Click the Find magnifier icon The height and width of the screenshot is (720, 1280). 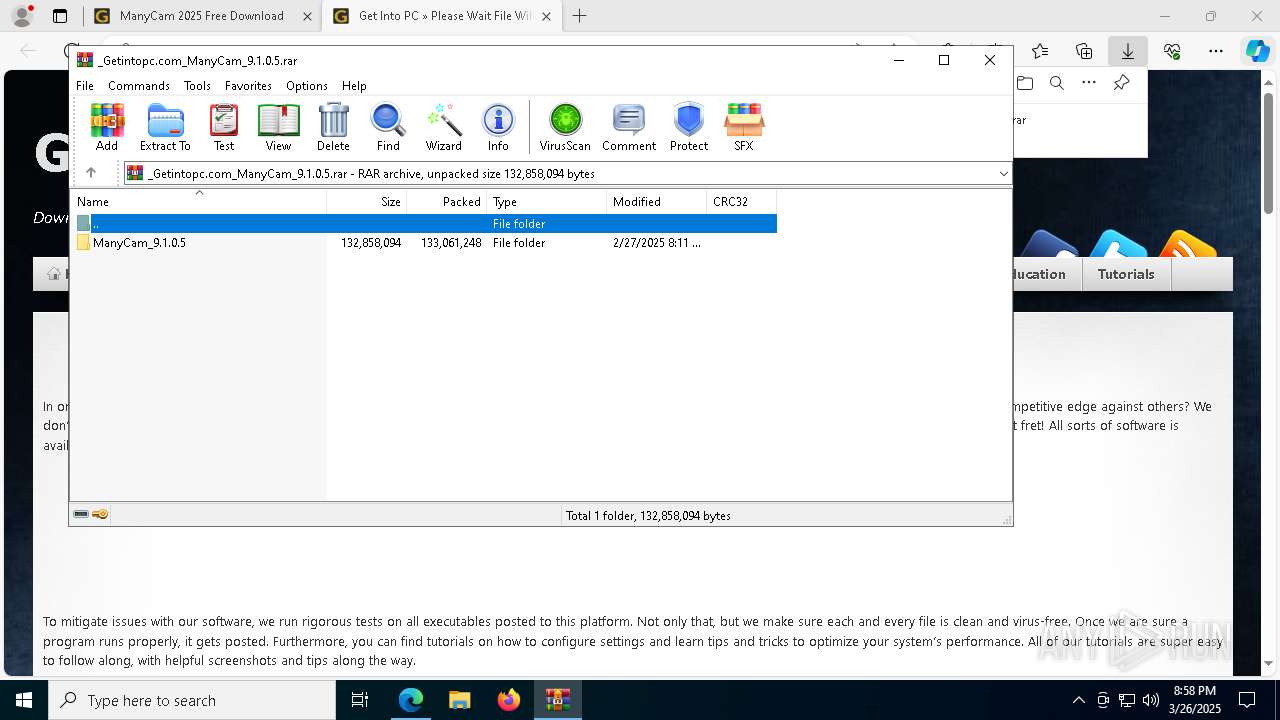coord(388,128)
